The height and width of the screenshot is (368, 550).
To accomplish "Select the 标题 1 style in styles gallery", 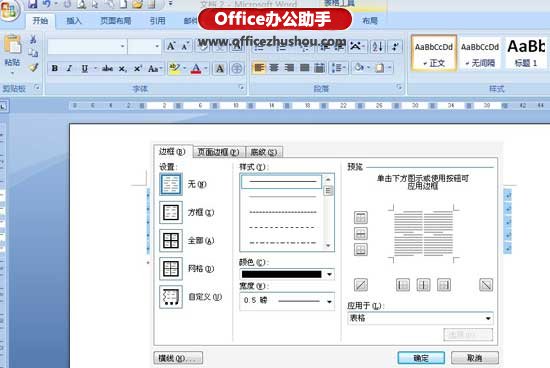I will [x=526, y=54].
